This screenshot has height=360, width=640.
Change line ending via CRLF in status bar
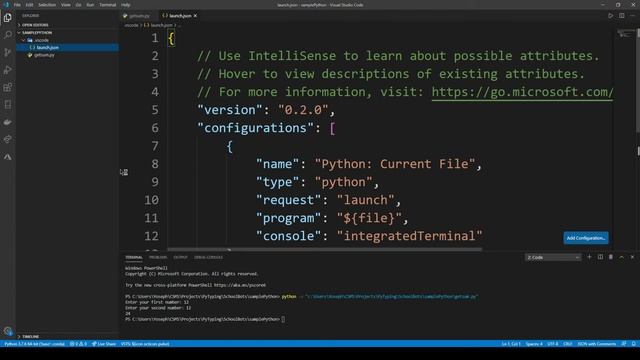tap(568, 344)
